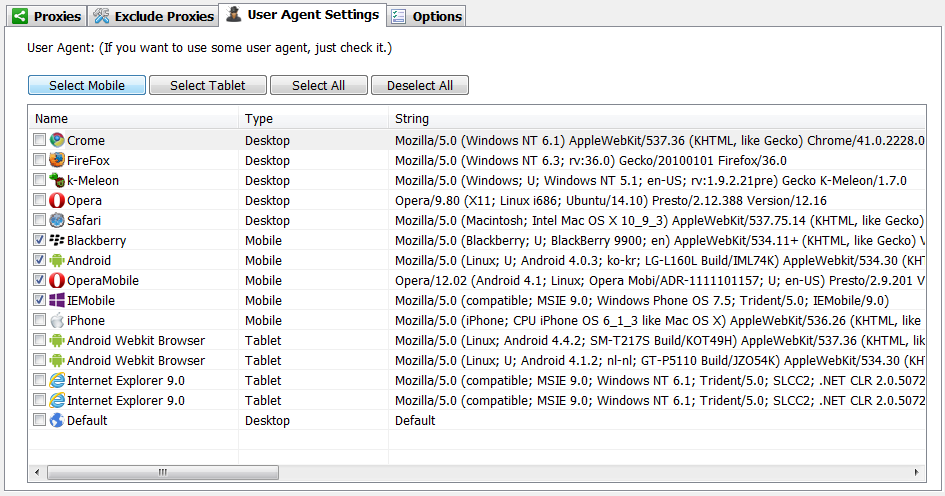Click the IEMobile/9.0 string cell
The image size is (945, 496).
(x=641, y=300)
